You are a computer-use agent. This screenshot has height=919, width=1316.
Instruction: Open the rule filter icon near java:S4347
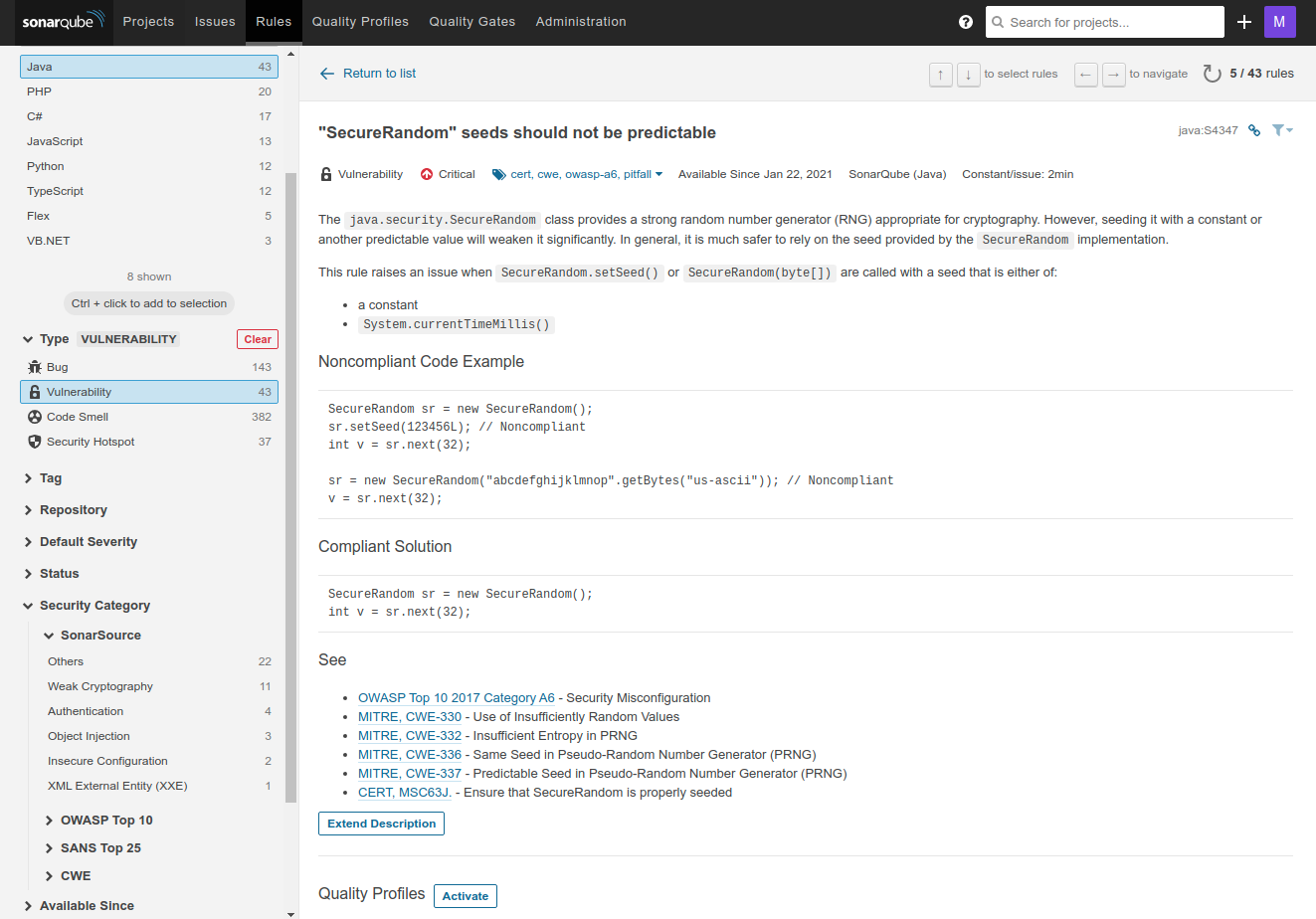1281,129
